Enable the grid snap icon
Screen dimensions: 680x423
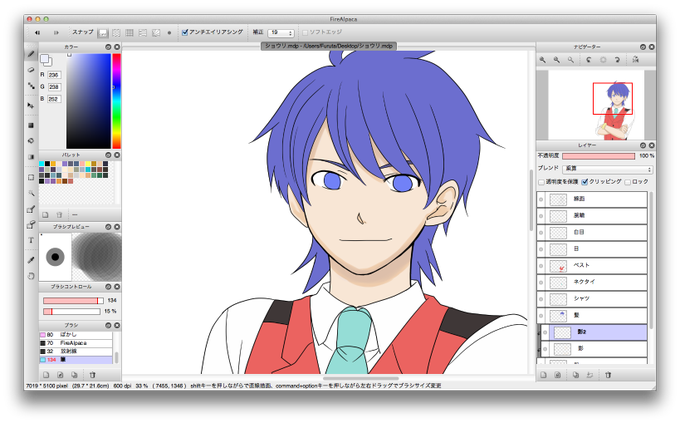129,33
